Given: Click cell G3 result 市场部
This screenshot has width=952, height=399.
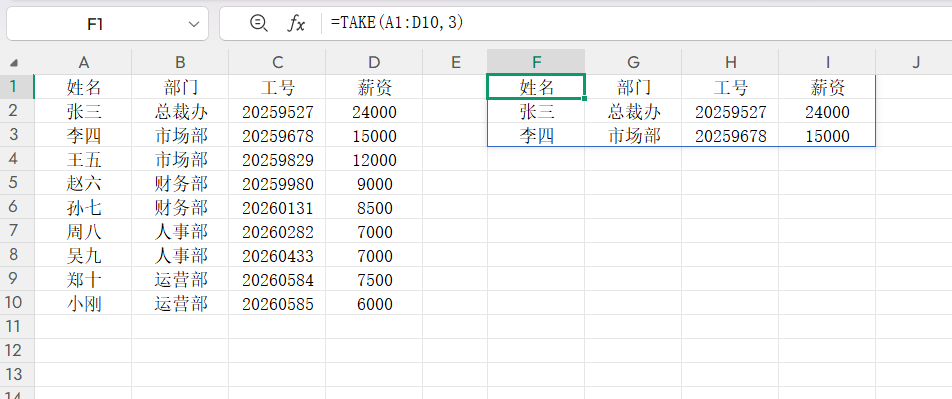Looking at the screenshot, I should click(633, 135).
